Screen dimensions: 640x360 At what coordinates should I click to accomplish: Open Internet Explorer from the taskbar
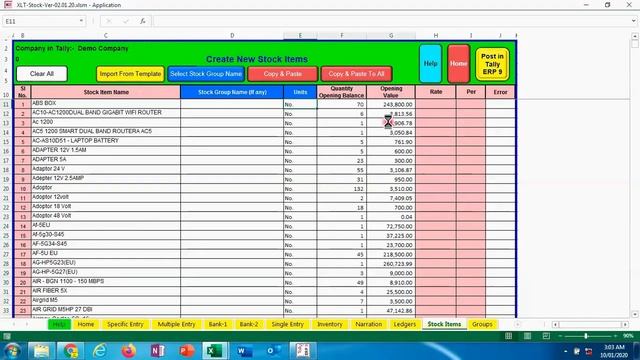99,351
